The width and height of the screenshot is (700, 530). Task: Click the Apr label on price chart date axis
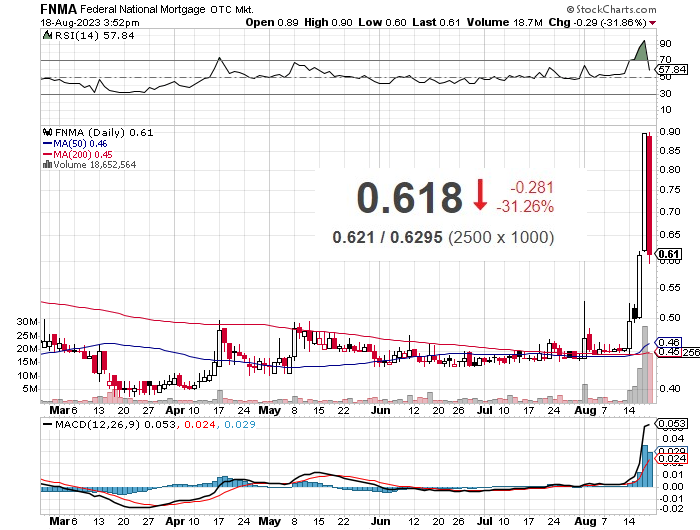coord(175,410)
